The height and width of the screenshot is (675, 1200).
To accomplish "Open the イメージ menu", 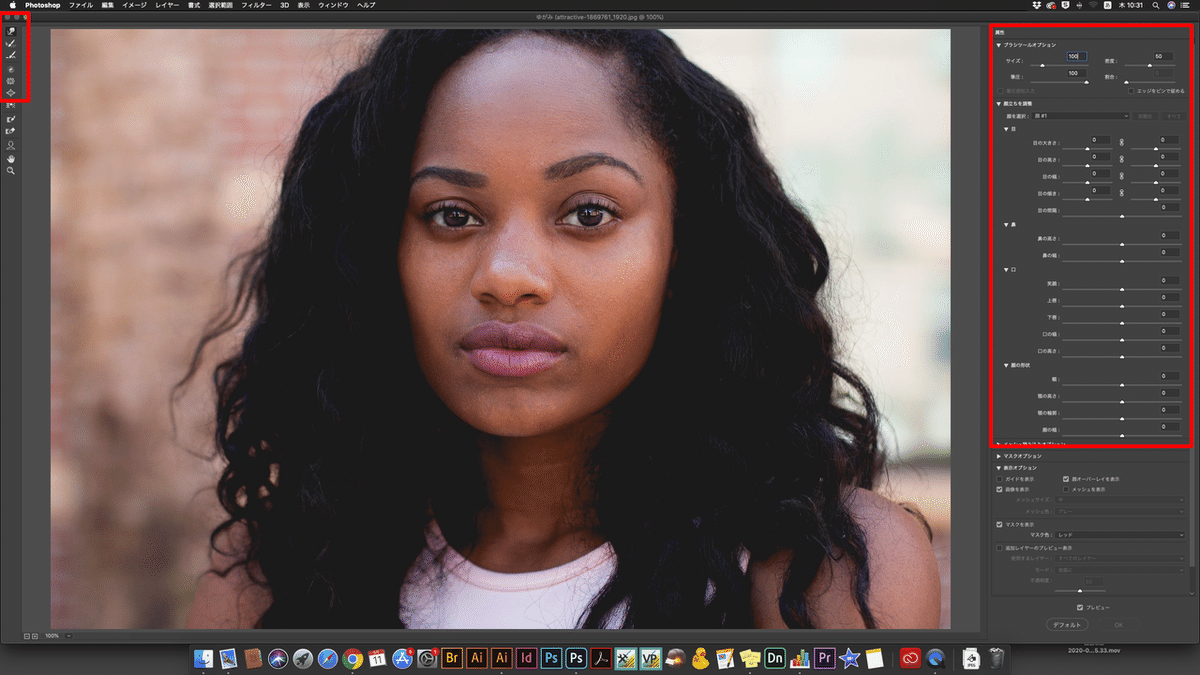I will (134, 5).
